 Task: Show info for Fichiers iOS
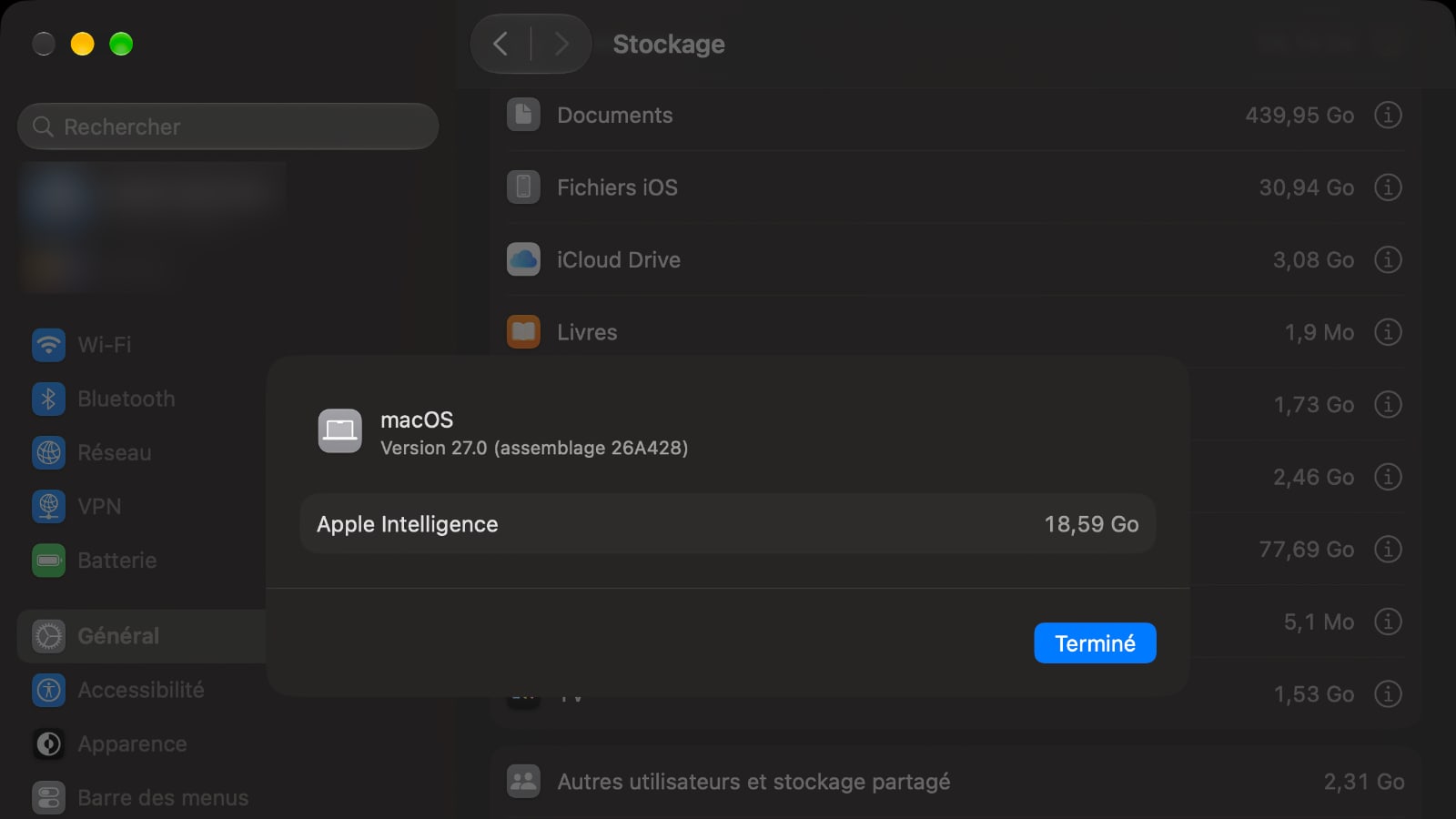coord(1388,187)
